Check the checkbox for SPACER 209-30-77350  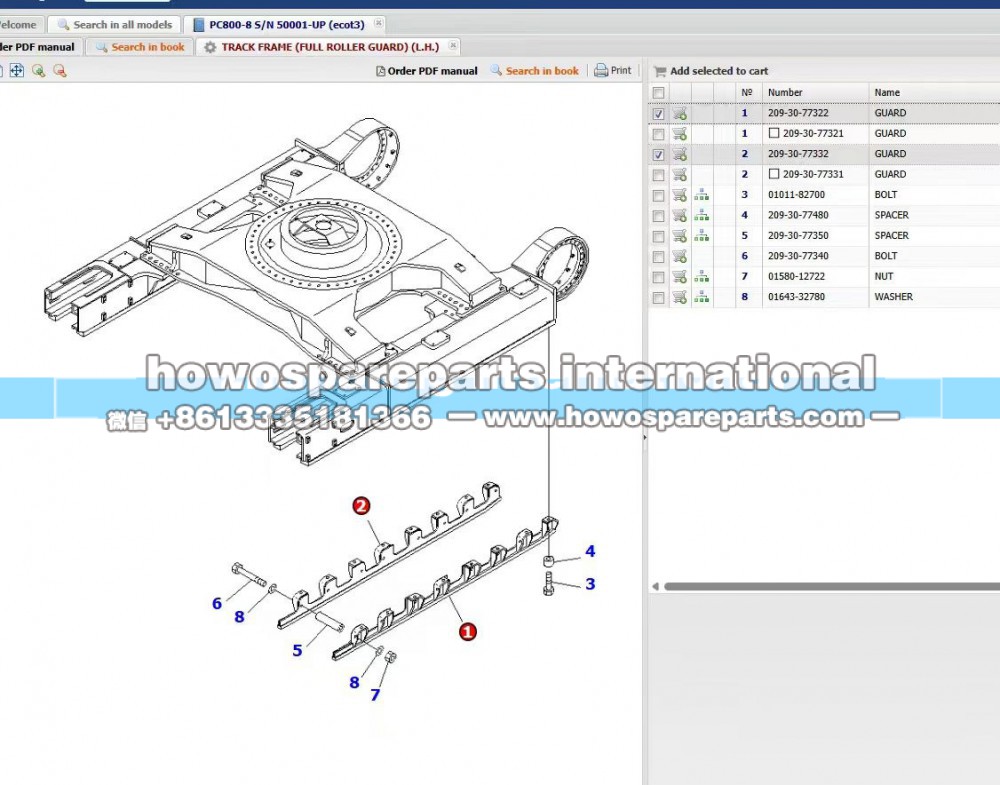pos(659,237)
